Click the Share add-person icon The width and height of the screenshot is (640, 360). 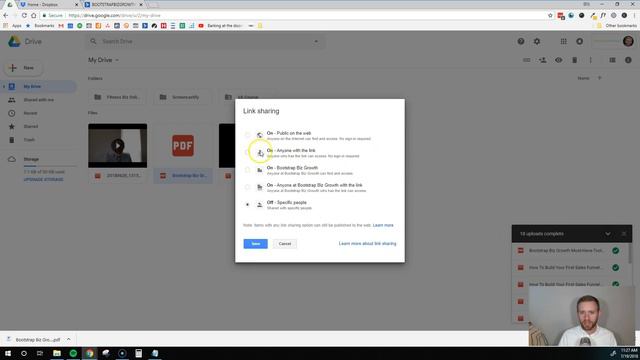[542, 60]
